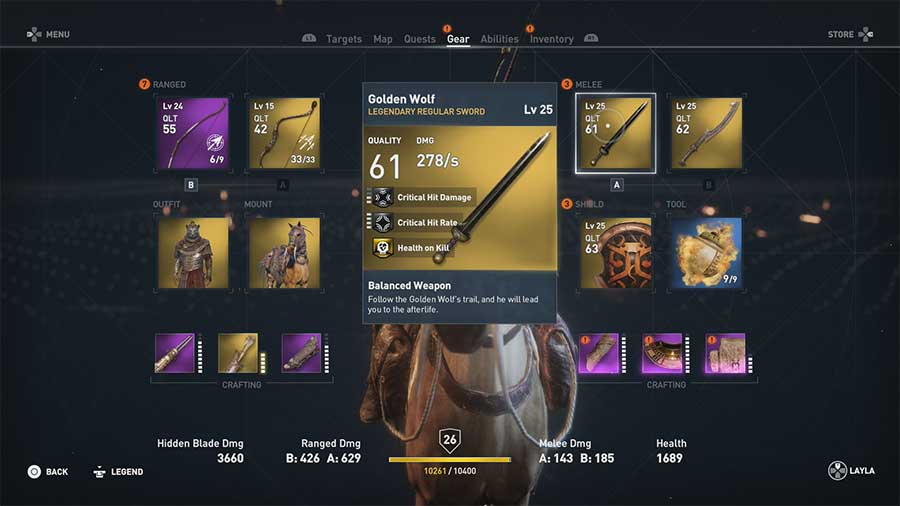Image resolution: width=900 pixels, height=506 pixels.
Task: Choose the Lv 25 quality 62 curved sword
Action: click(707, 133)
